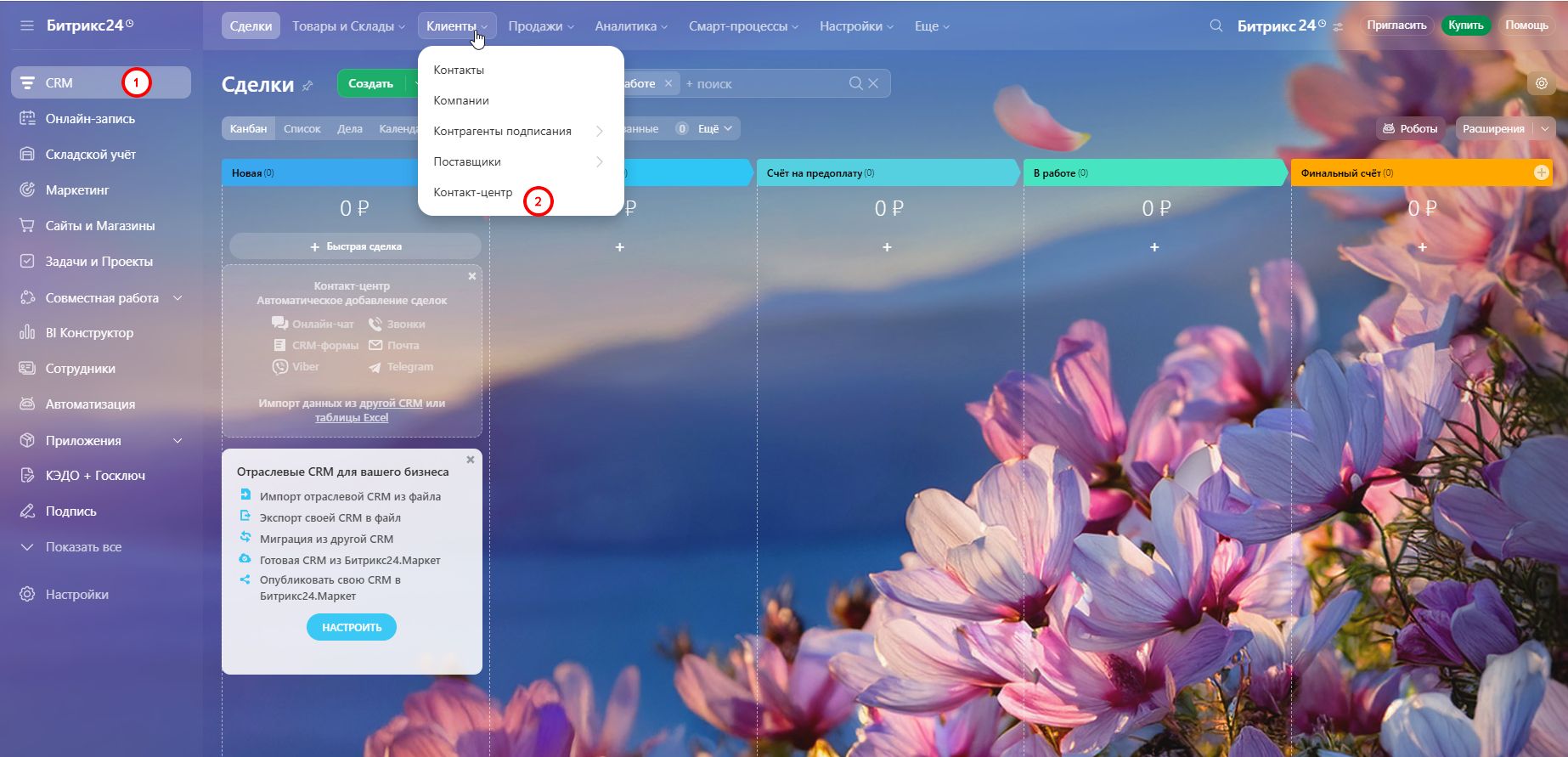Expand the Совместная работа sidebar section
1568x757 pixels.
pos(178,297)
